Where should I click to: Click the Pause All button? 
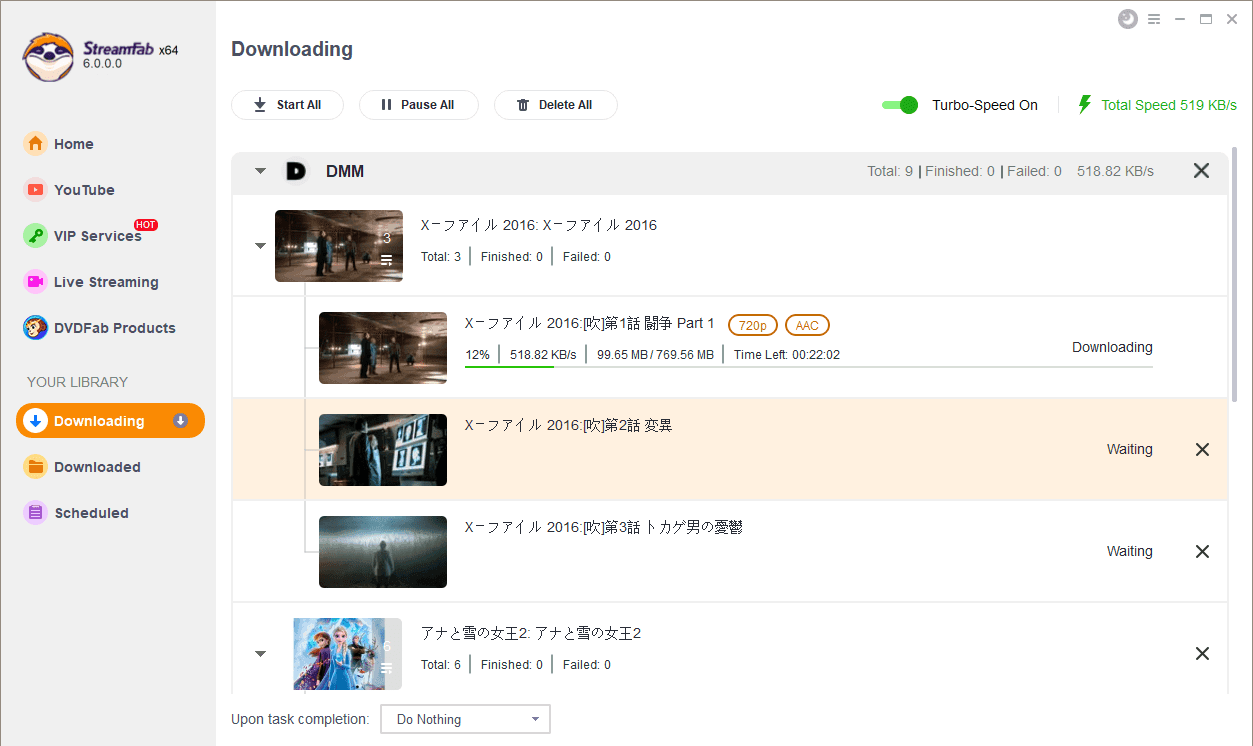(418, 105)
